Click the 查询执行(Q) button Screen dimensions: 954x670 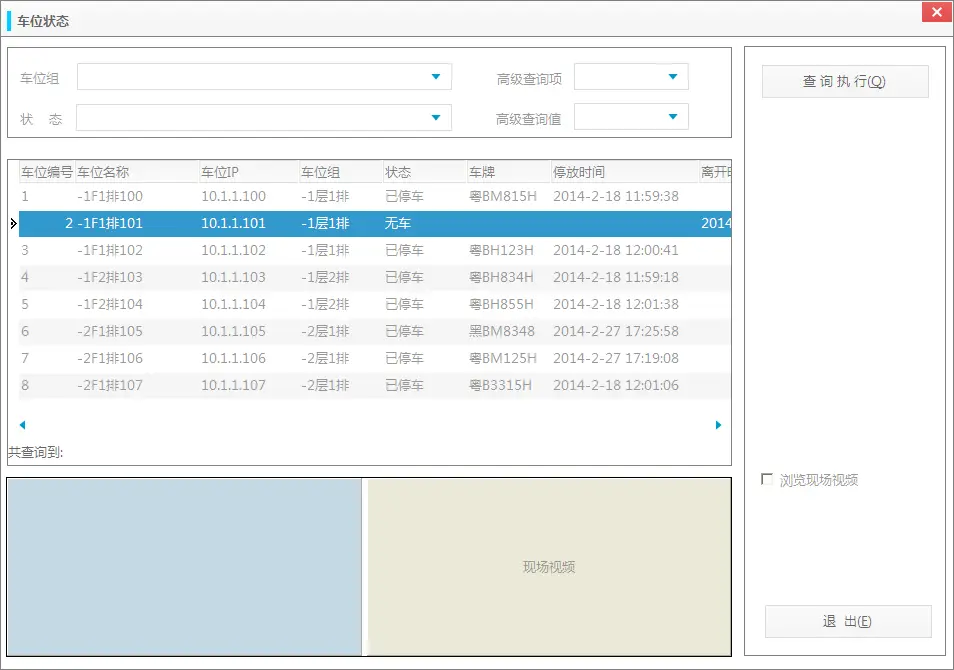tap(845, 81)
